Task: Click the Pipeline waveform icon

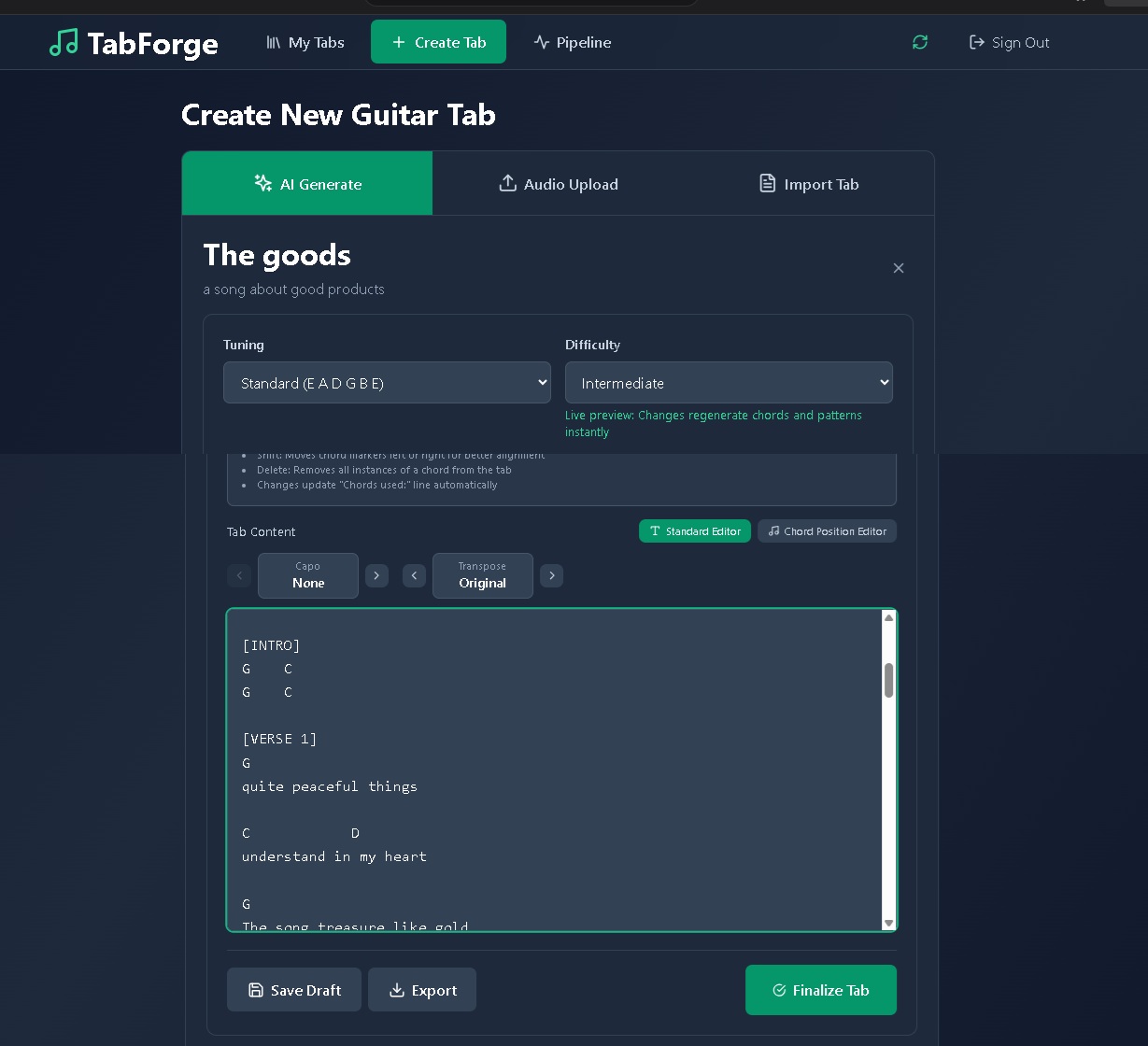Action: coord(540,42)
